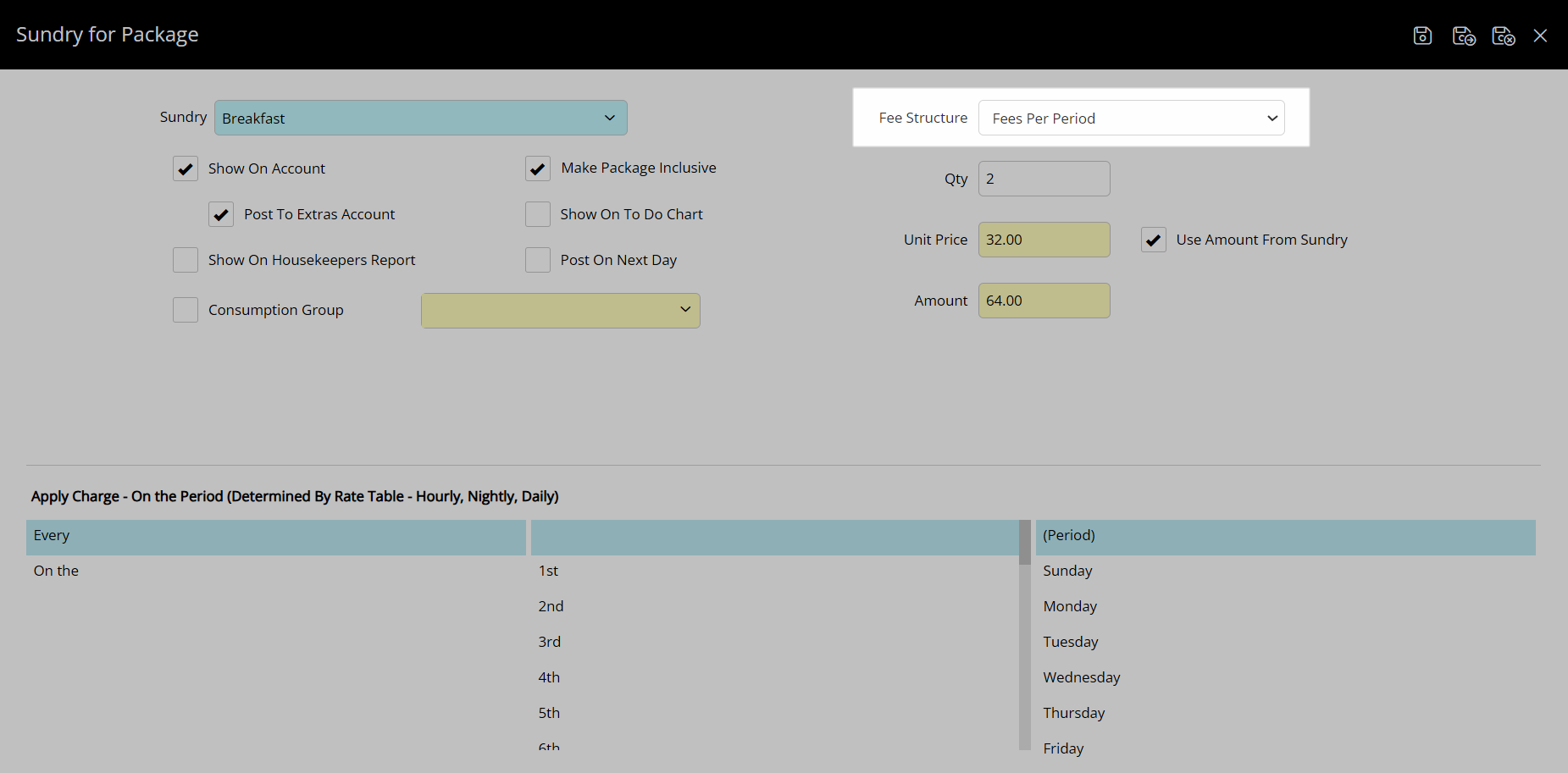
Task: Expand the Fee Structure dropdown
Action: coord(1131,118)
